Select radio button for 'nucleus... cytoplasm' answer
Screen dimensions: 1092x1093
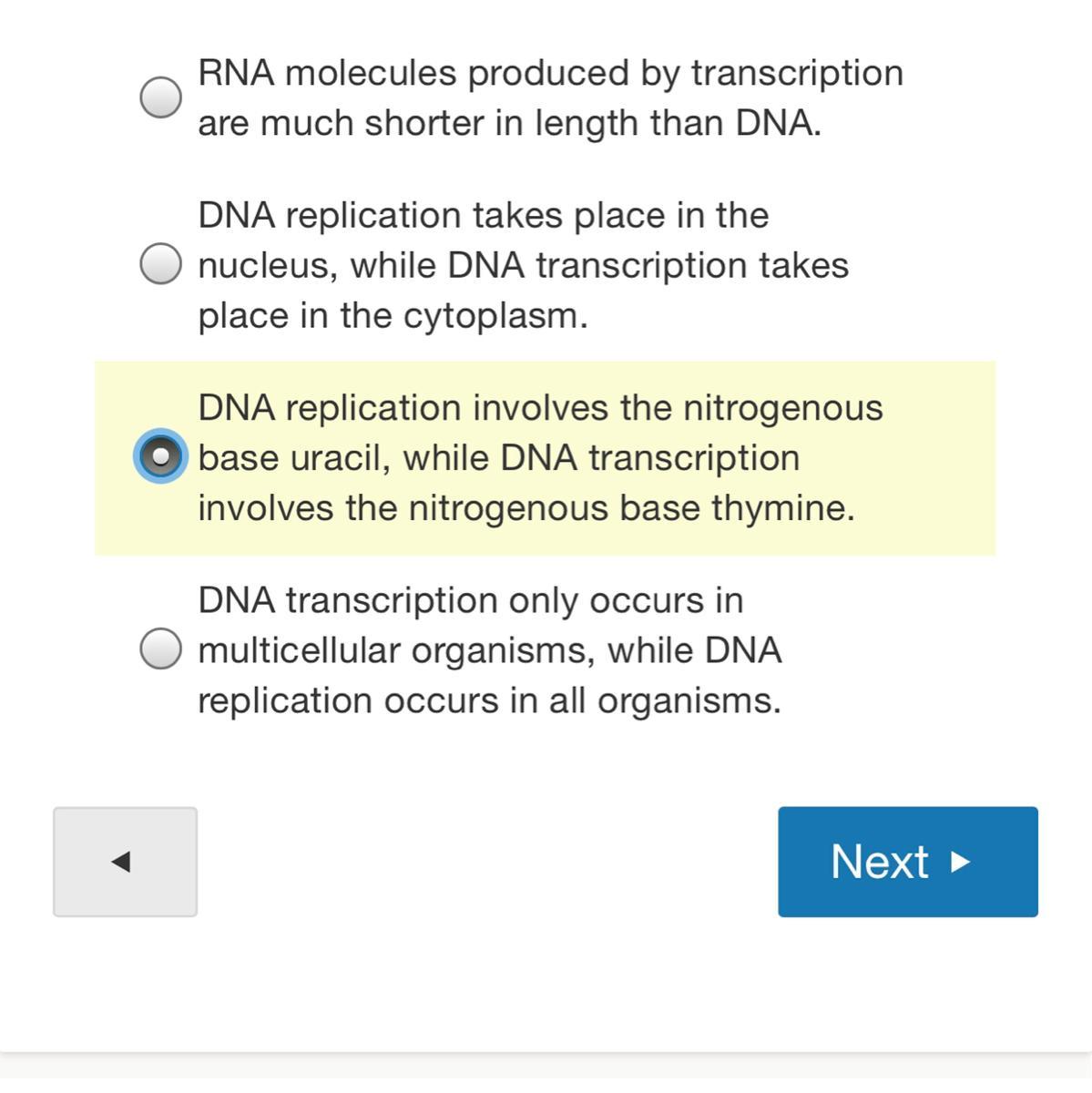(x=161, y=264)
